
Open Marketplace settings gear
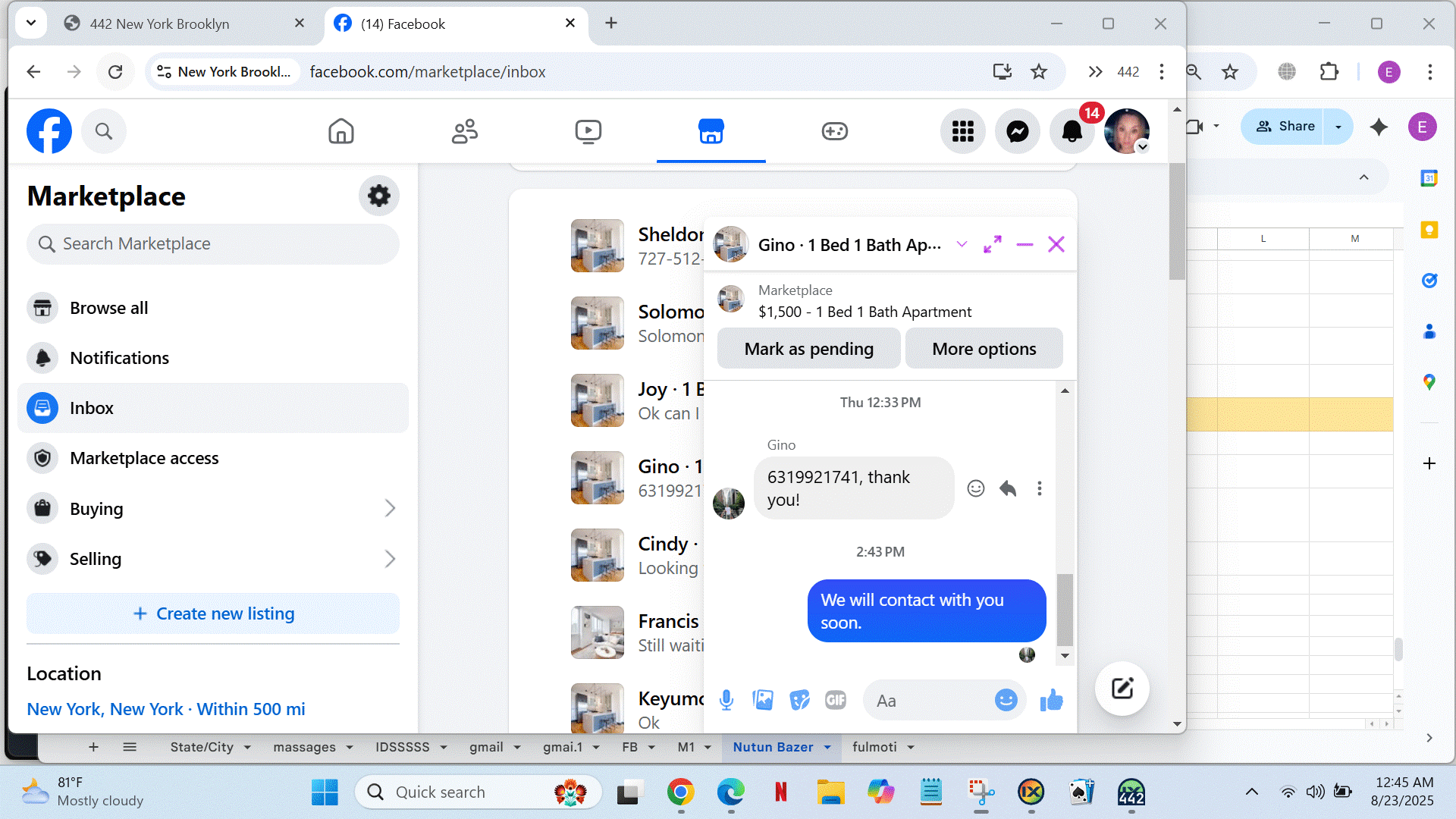pyautogui.click(x=378, y=196)
